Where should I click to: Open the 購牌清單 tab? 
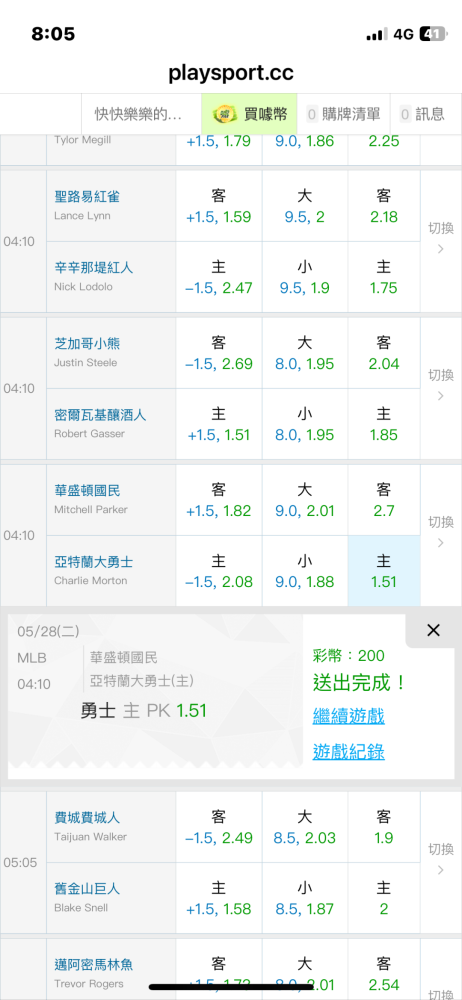point(343,114)
